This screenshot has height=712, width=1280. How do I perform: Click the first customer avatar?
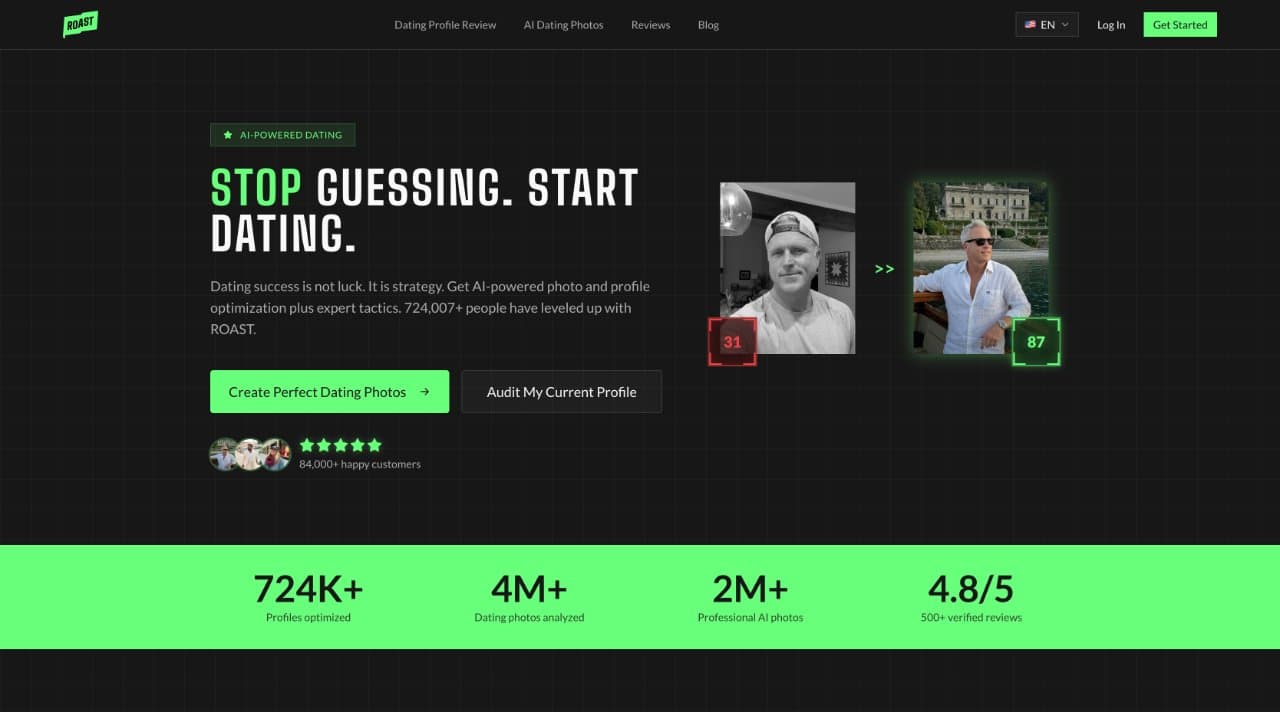[x=224, y=454]
